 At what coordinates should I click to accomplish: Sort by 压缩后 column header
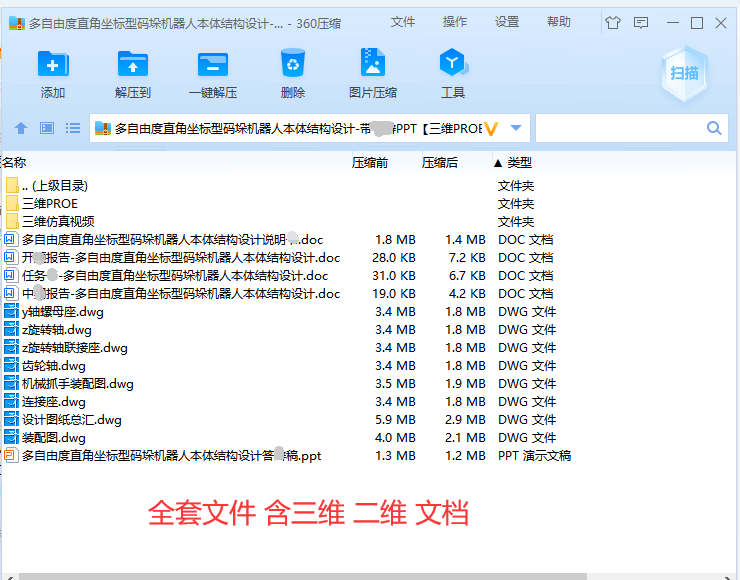coord(440,163)
